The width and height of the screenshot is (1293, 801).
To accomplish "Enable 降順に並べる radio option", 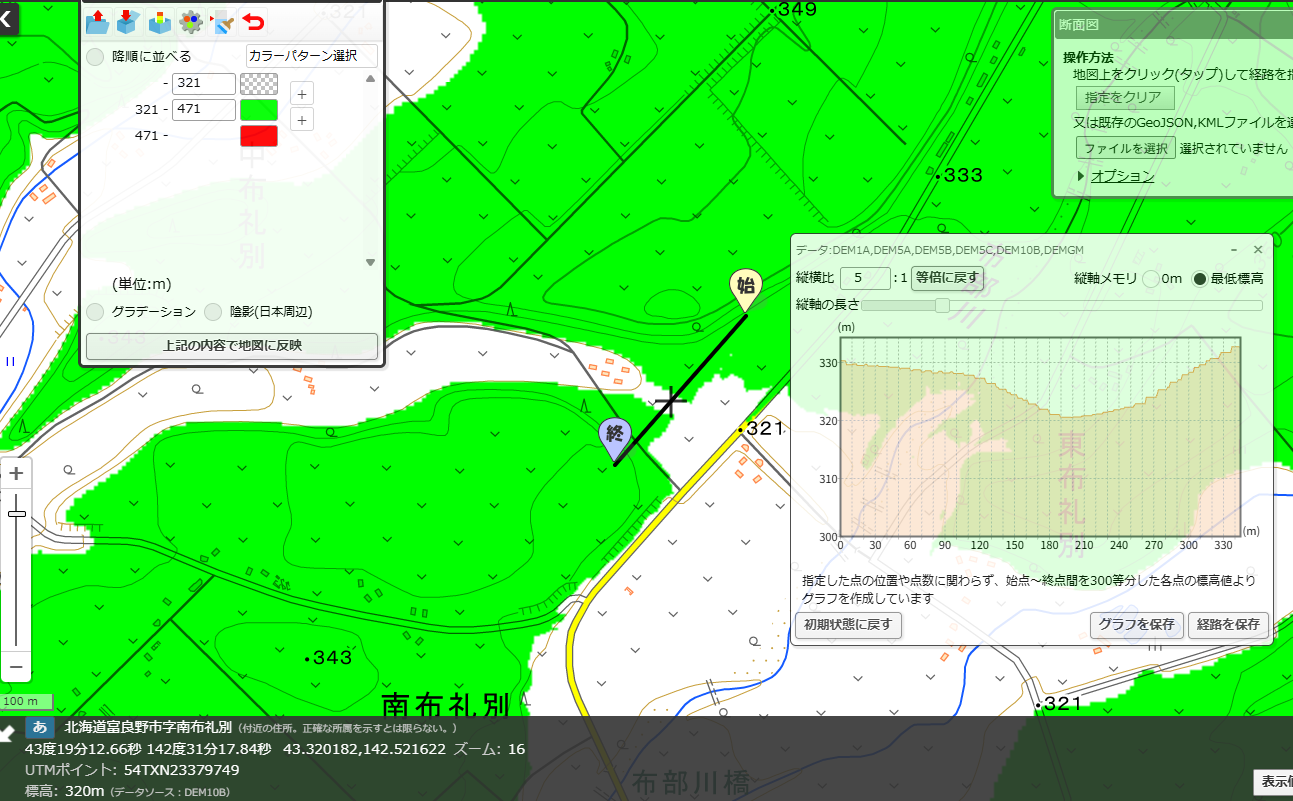I will point(95,57).
